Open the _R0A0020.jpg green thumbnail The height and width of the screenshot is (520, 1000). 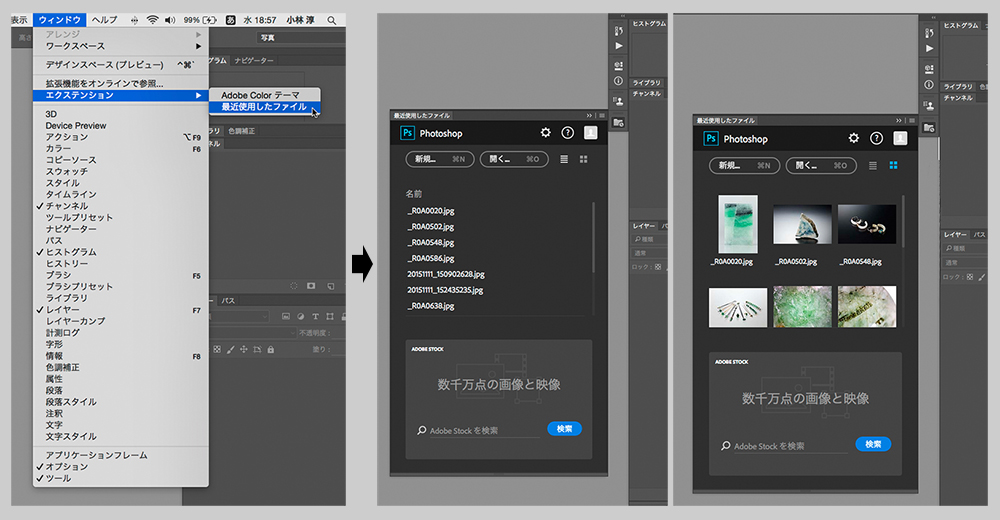(738, 225)
